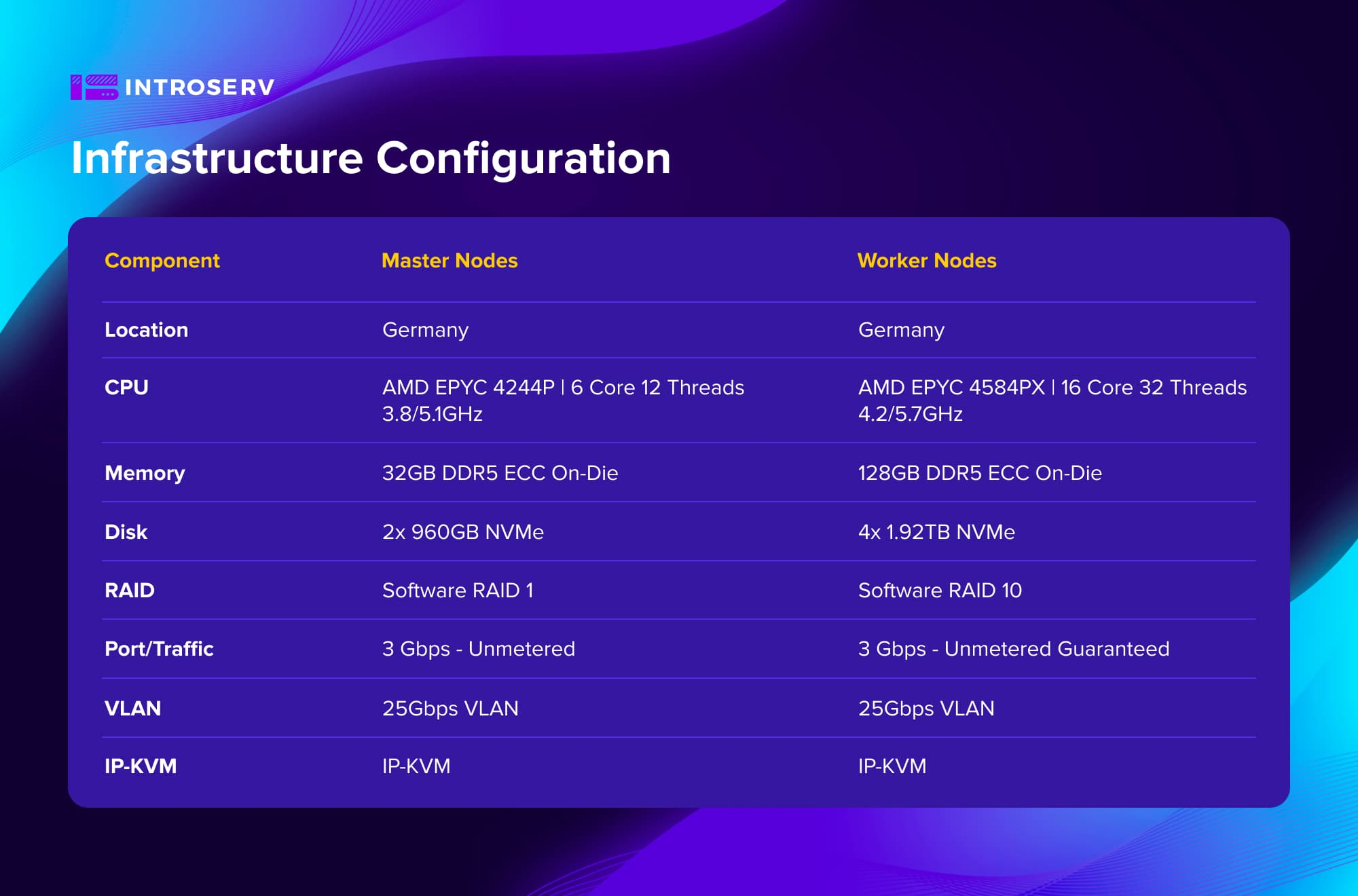Click the Software RAID 10 cell
Image resolution: width=1358 pixels, height=896 pixels.
(x=940, y=591)
